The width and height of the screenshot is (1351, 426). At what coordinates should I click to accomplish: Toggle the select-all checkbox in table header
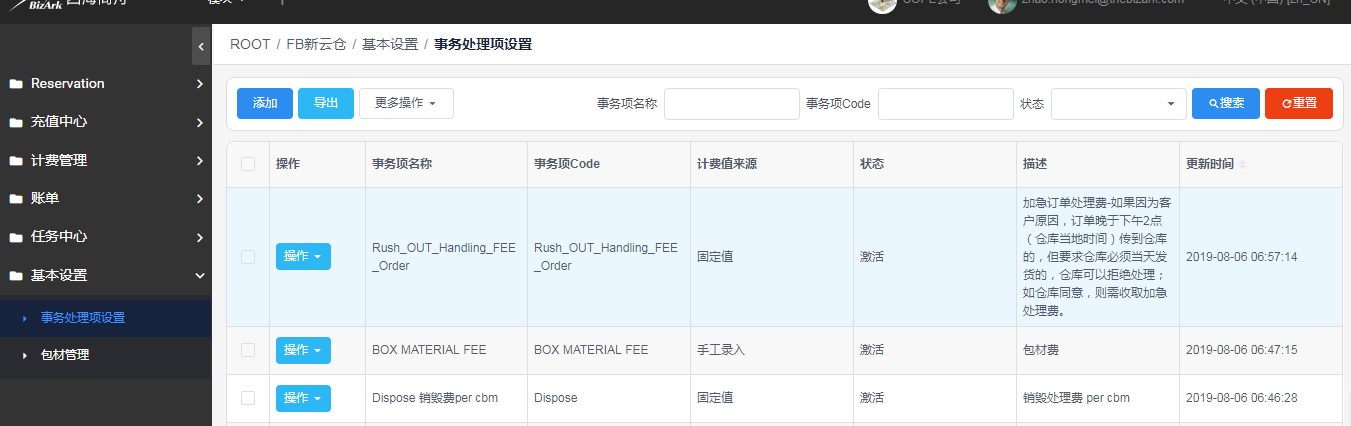pos(248,164)
